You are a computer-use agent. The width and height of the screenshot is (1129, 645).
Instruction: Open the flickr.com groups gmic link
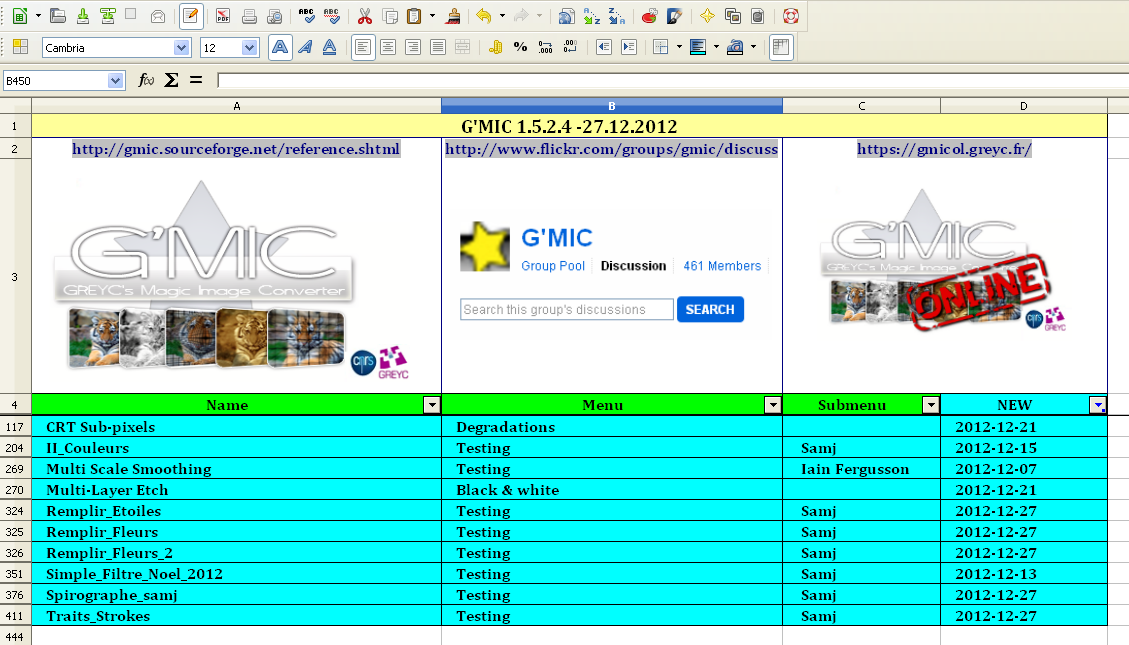tap(611, 149)
